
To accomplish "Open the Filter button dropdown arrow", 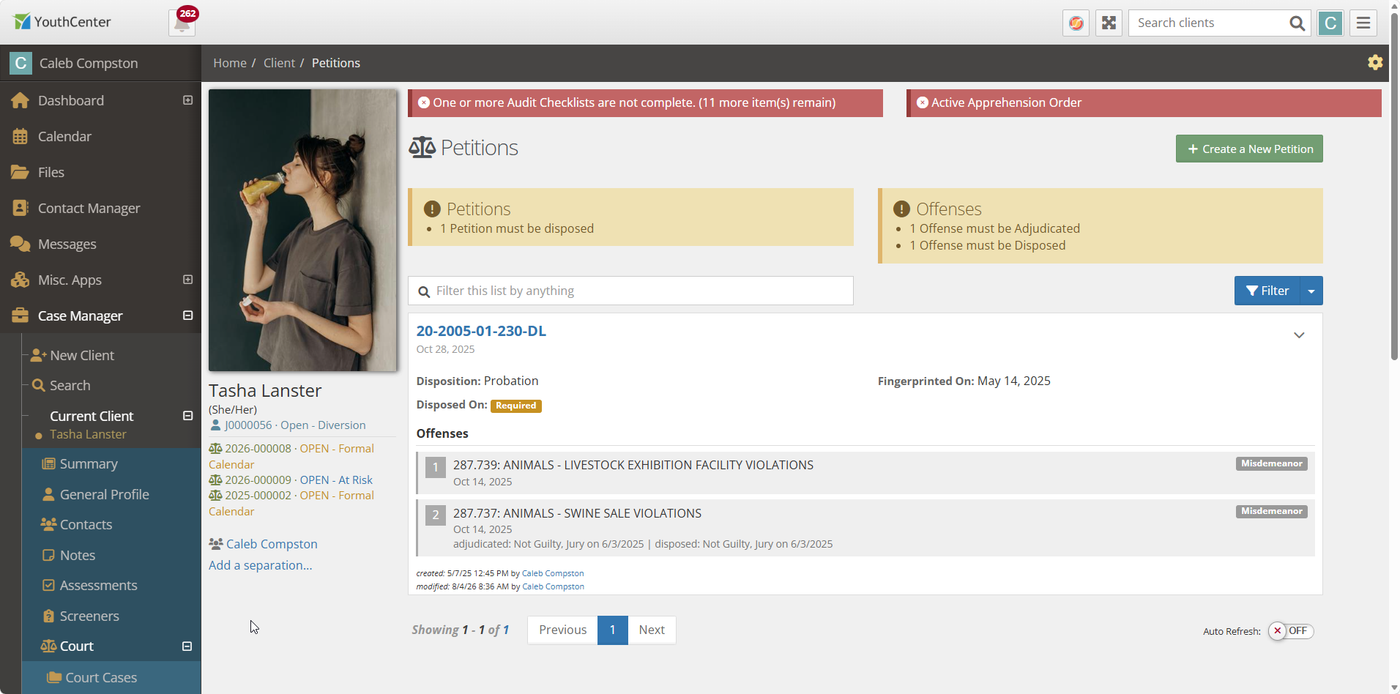I will tap(1311, 291).
